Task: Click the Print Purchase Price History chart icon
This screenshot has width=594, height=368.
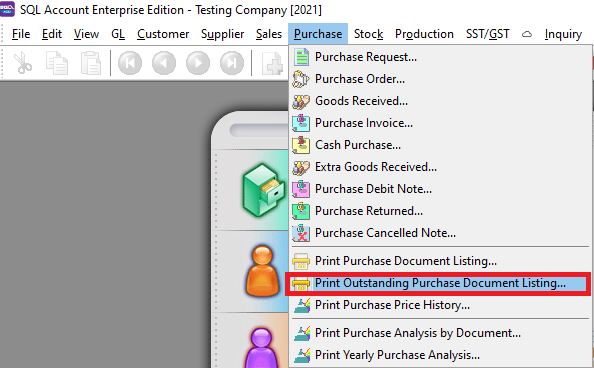Action: click(x=302, y=305)
